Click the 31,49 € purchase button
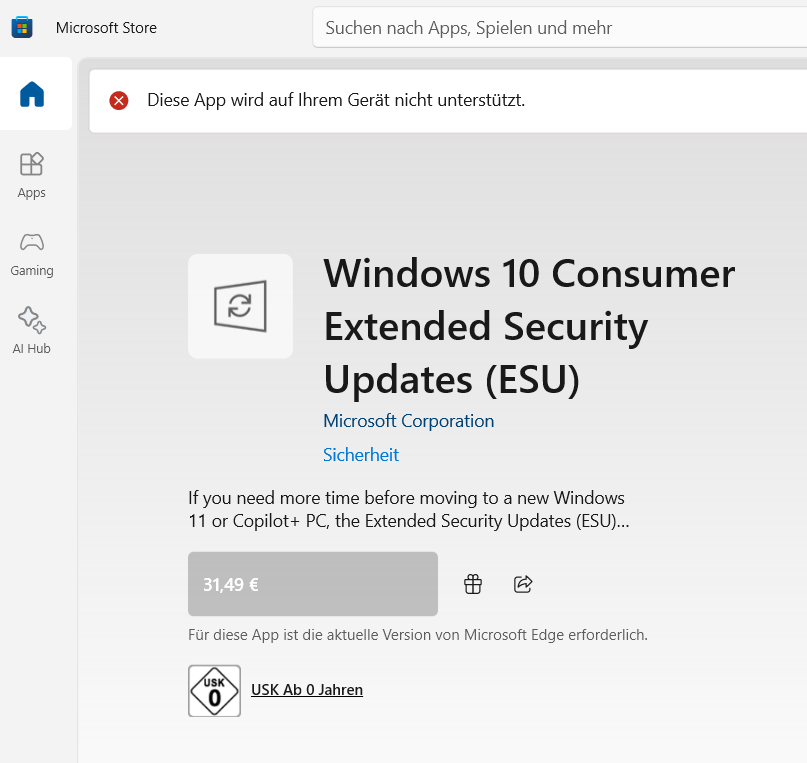The width and height of the screenshot is (807, 763). point(313,584)
